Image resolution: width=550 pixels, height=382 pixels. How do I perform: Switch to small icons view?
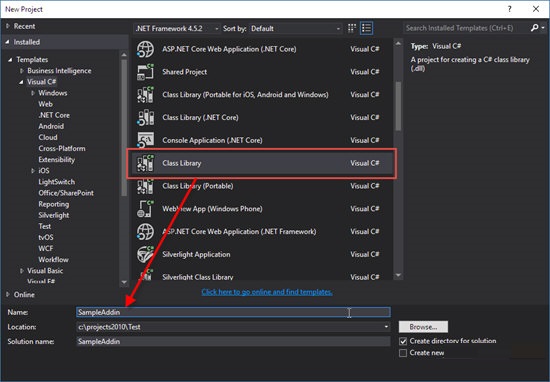pyautogui.click(x=352, y=28)
